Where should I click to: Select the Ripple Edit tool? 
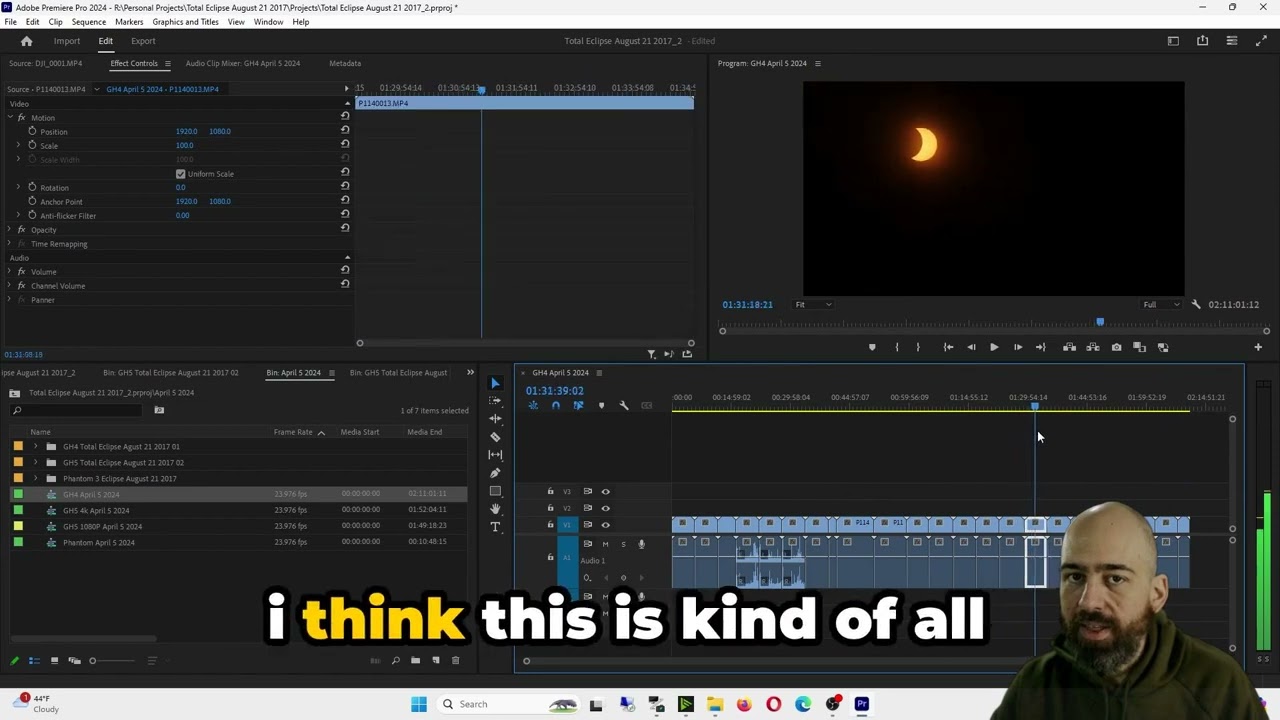[495, 419]
